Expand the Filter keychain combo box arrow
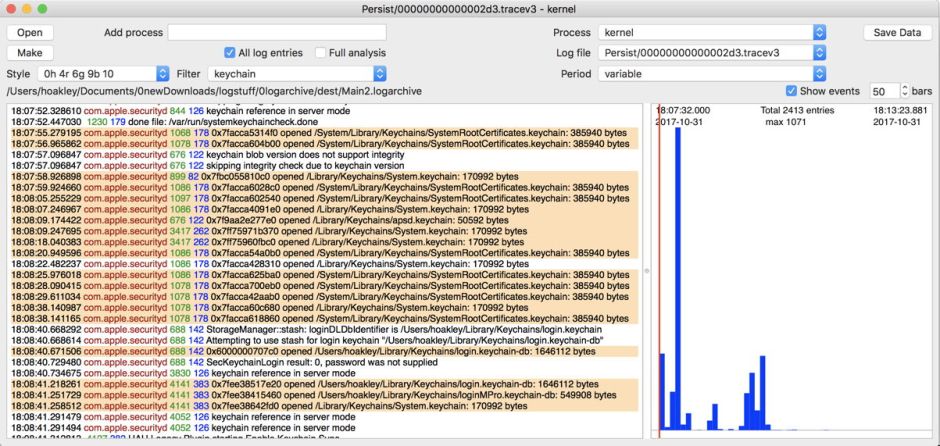This screenshot has width=940, height=446. coord(379,74)
